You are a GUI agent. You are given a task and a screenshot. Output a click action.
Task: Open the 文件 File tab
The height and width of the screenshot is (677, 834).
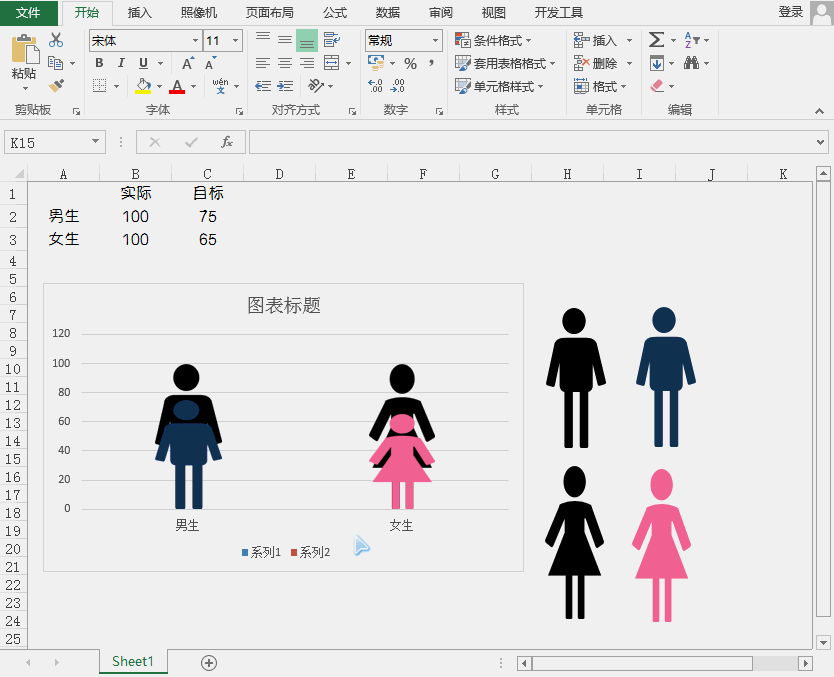[x=29, y=13]
